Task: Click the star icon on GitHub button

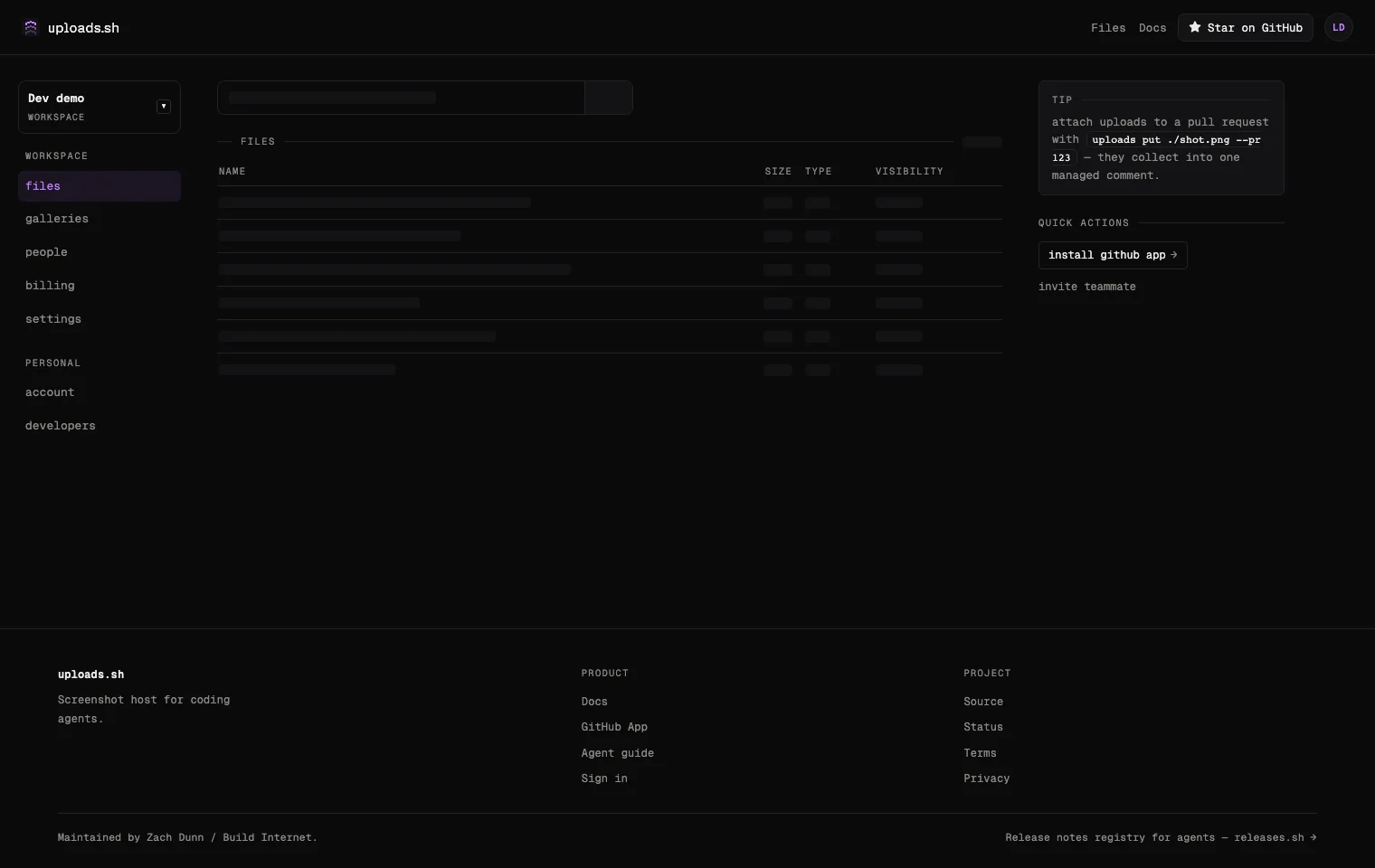Action: coord(1194,27)
